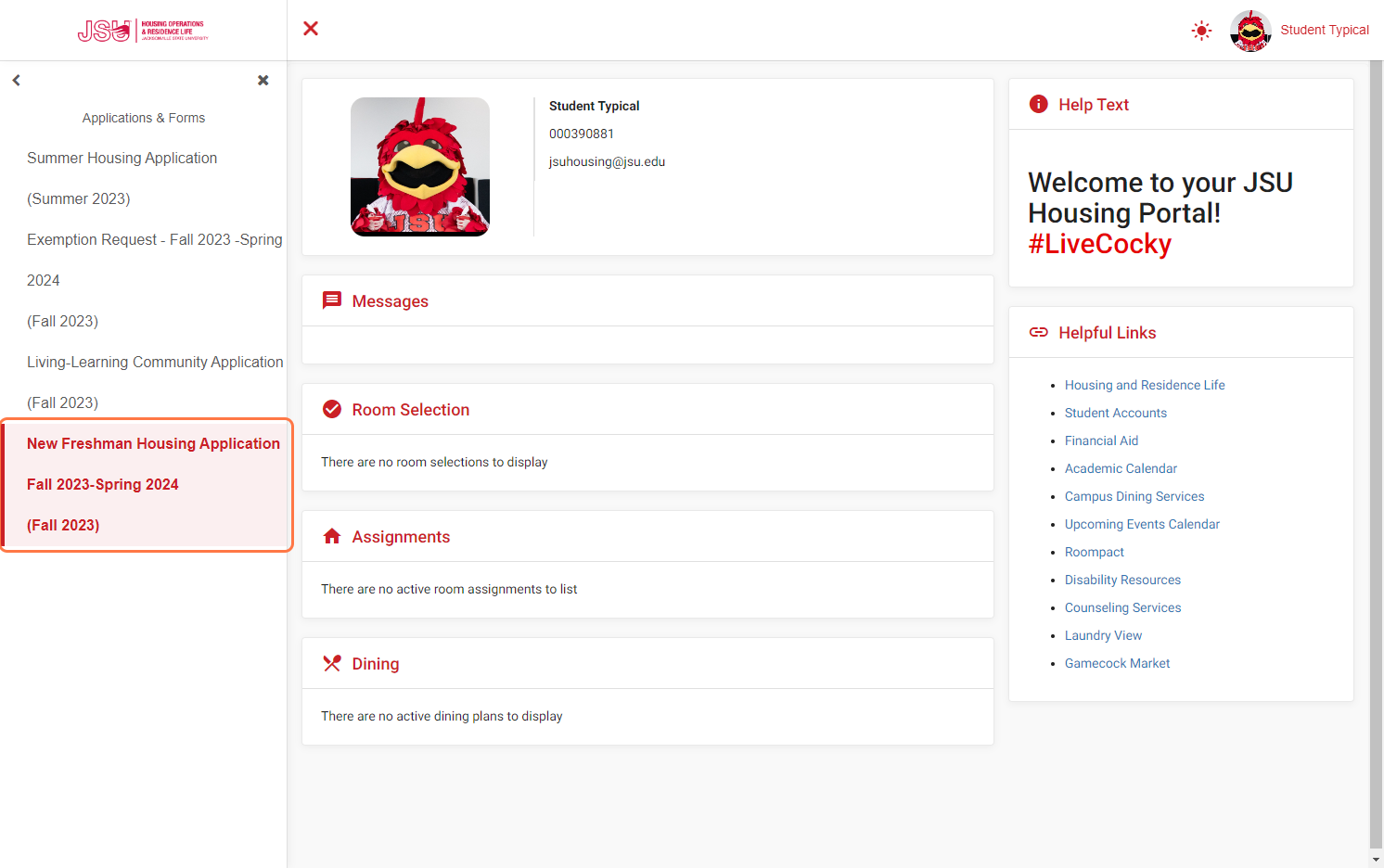This screenshot has width=1384, height=868.
Task: Click the #LiveCocky hashtag text
Action: click(1100, 244)
